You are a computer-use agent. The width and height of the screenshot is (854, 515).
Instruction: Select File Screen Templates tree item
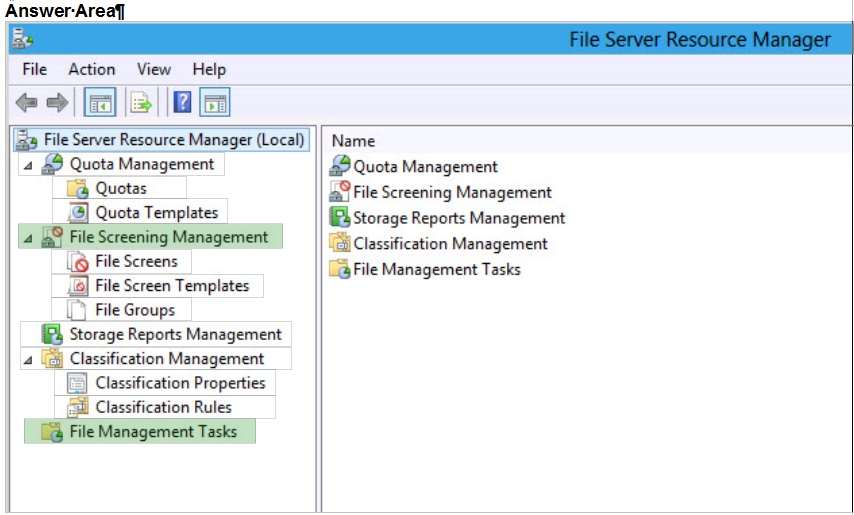172,286
